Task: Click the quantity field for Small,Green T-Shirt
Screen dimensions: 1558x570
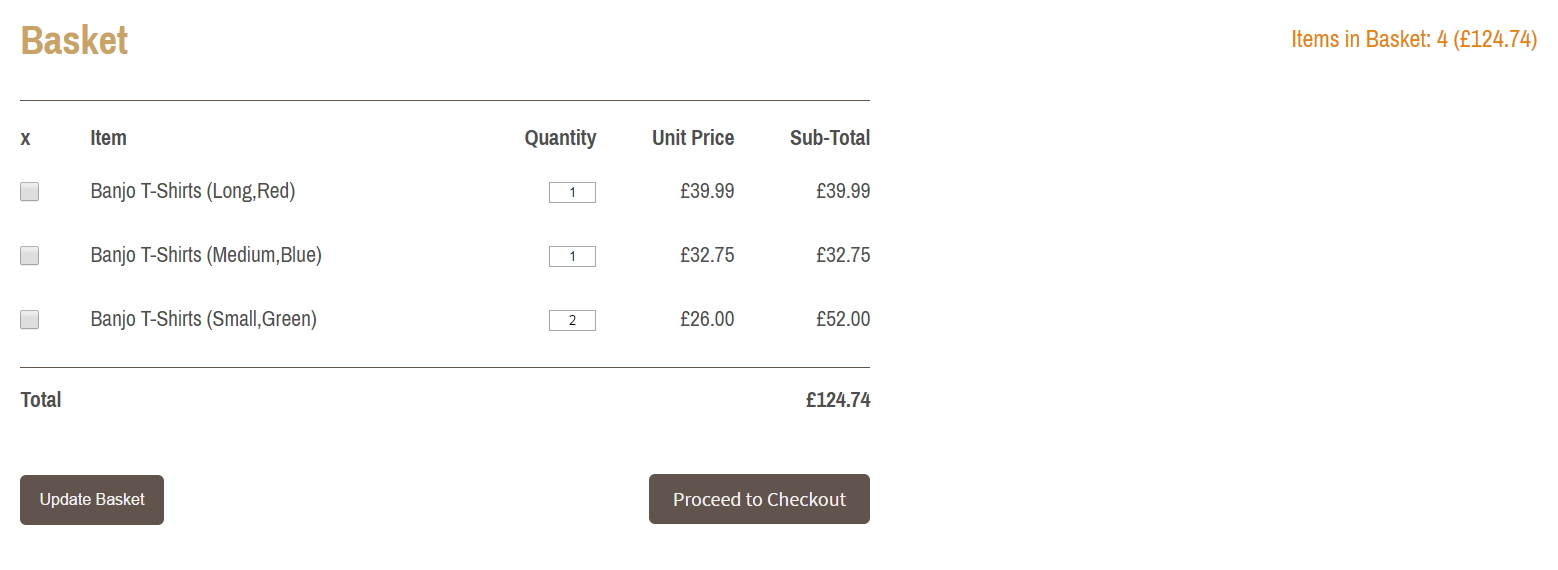Action: pyautogui.click(x=572, y=320)
